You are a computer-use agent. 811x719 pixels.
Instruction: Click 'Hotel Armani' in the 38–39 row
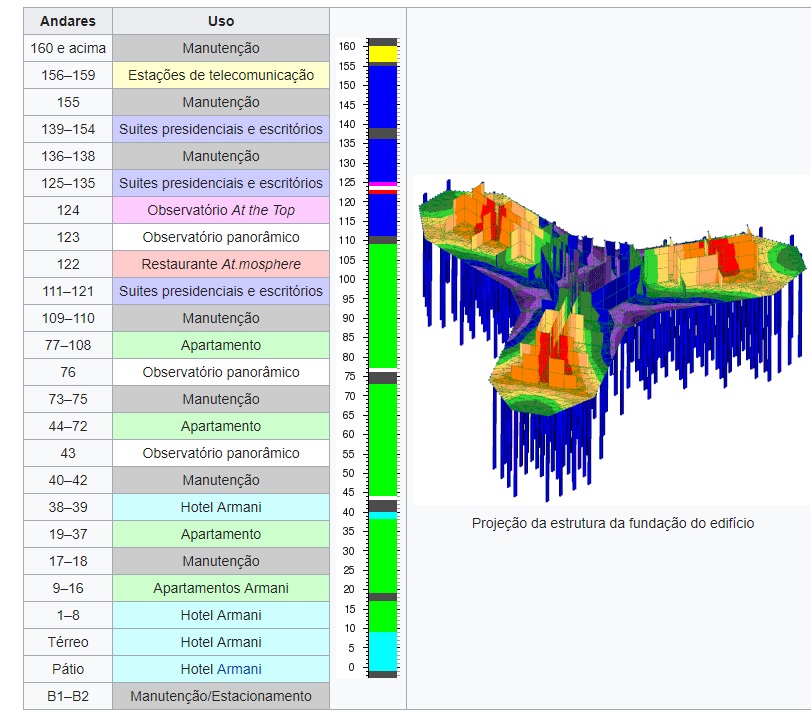tap(221, 507)
